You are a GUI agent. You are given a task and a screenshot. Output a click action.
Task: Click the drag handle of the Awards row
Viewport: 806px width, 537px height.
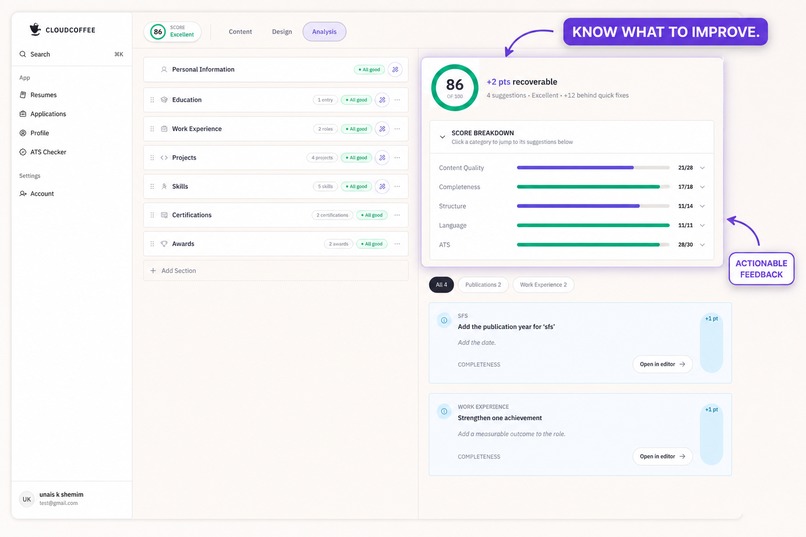point(152,244)
